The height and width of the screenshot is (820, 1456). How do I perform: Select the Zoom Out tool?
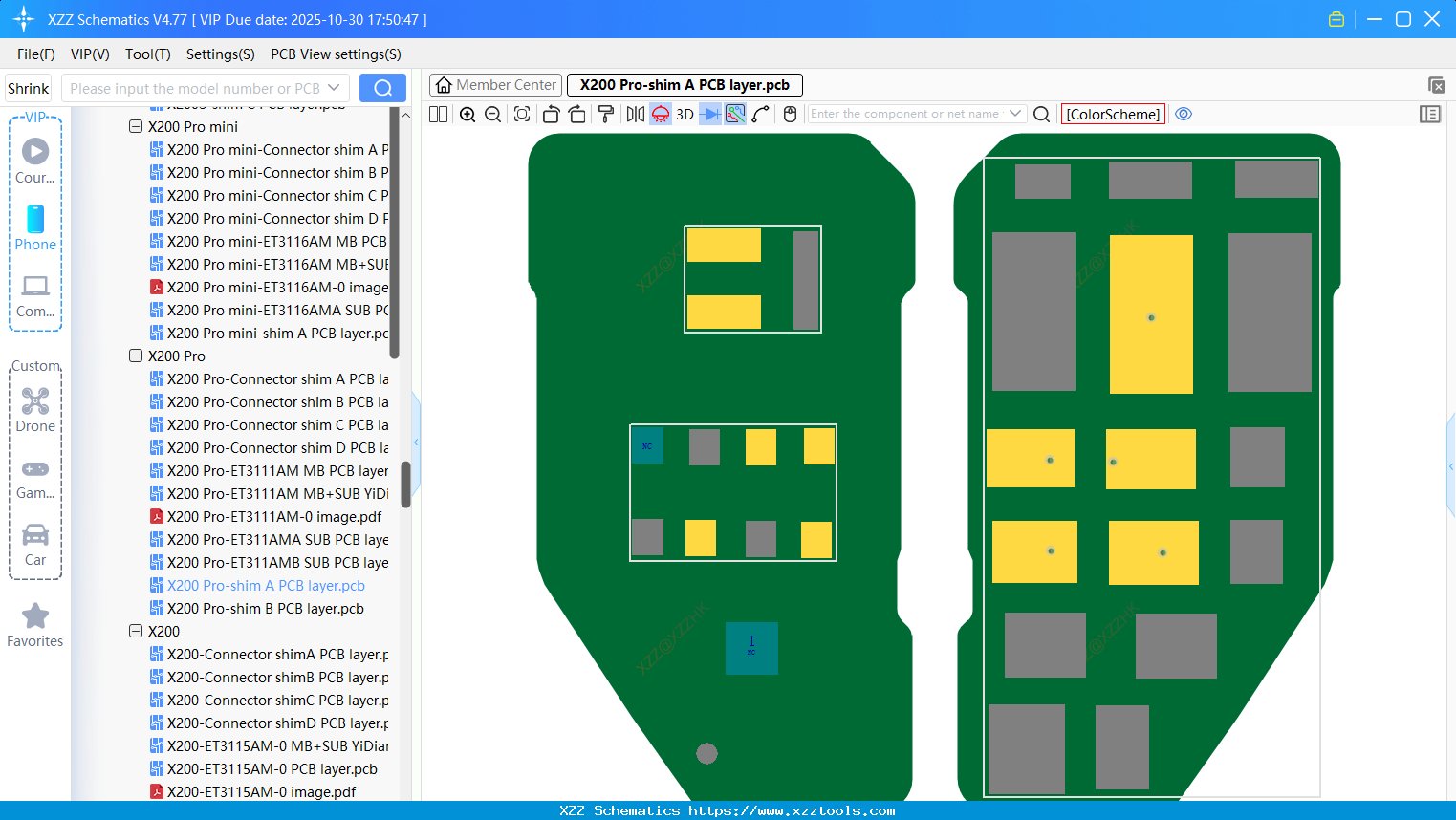491,114
